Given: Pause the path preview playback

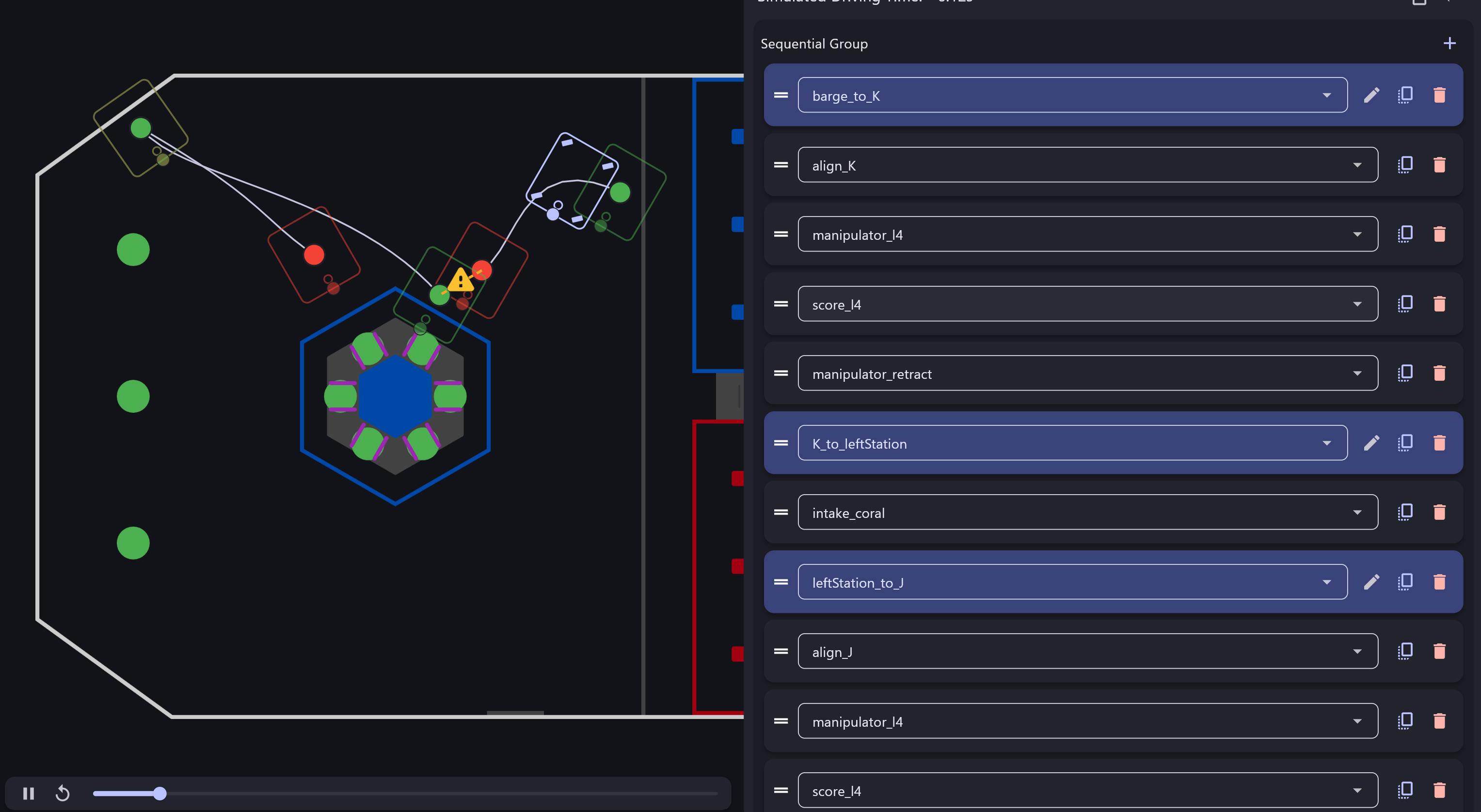Looking at the screenshot, I should pos(28,794).
